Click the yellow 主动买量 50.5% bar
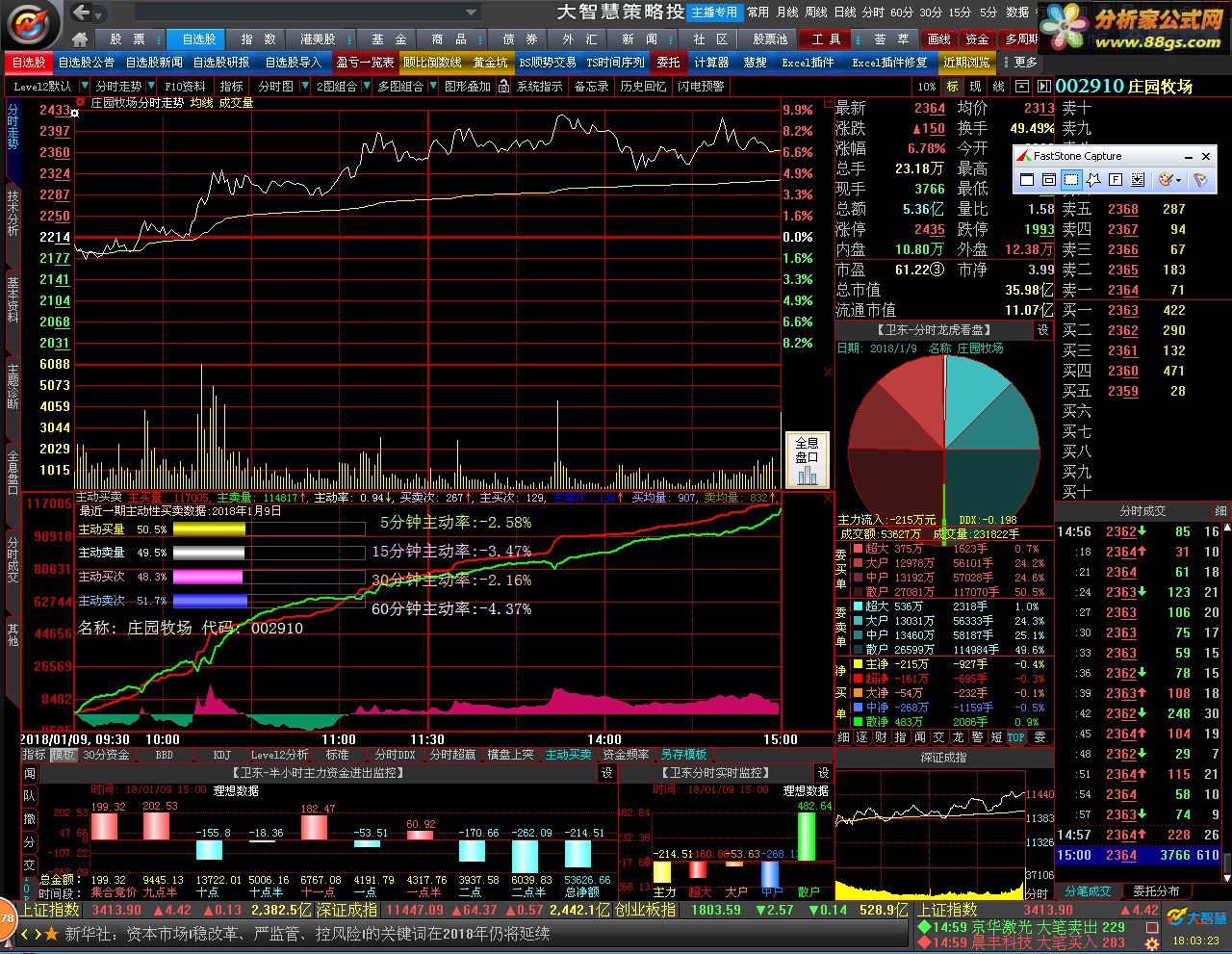This screenshot has height=954, width=1232. pyautogui.click(x=209, y=529)
